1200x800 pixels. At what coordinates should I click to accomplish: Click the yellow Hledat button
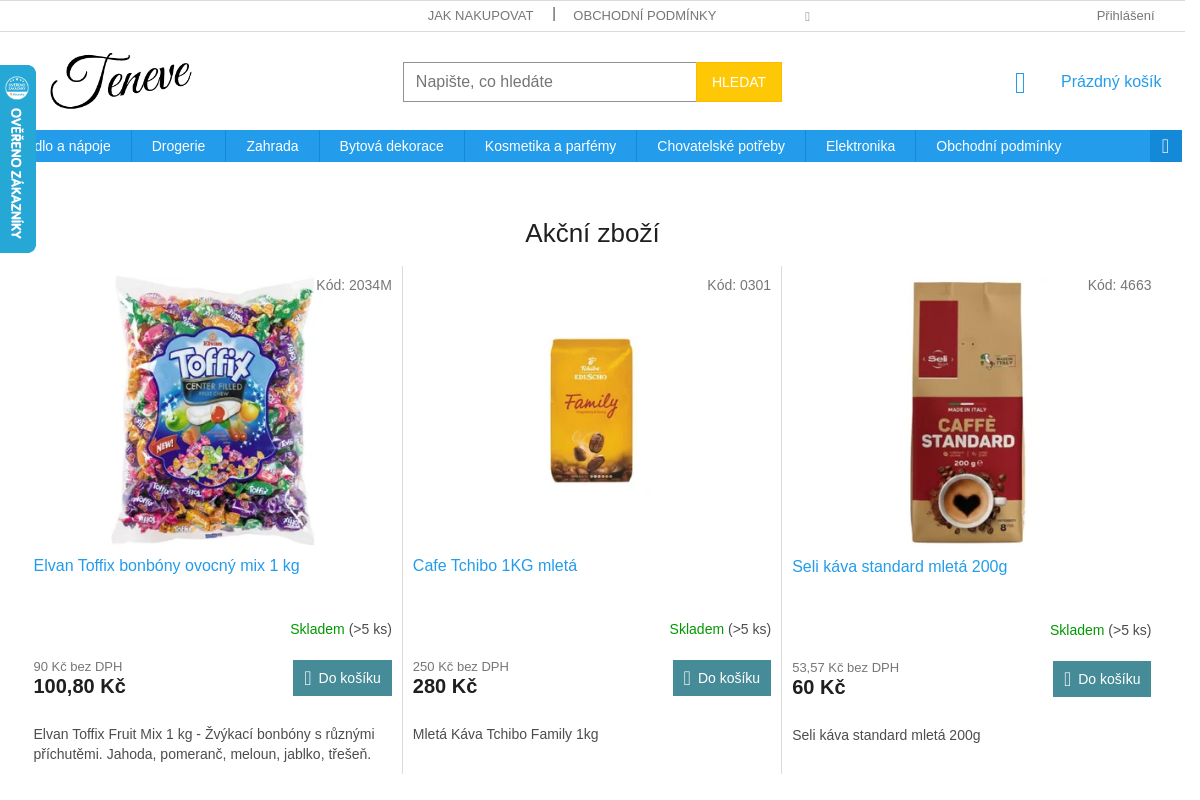(739, 82)
